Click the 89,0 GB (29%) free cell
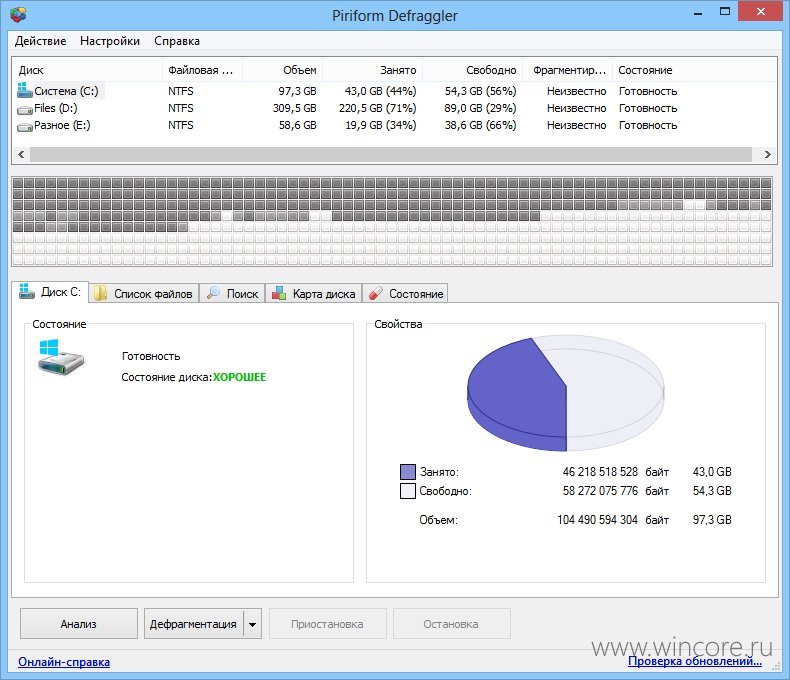 click(x=481, y=108)
